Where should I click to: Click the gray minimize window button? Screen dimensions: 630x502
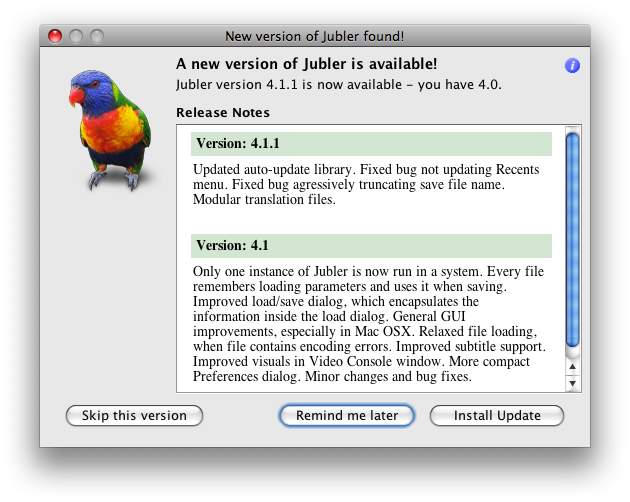(76, 36)
